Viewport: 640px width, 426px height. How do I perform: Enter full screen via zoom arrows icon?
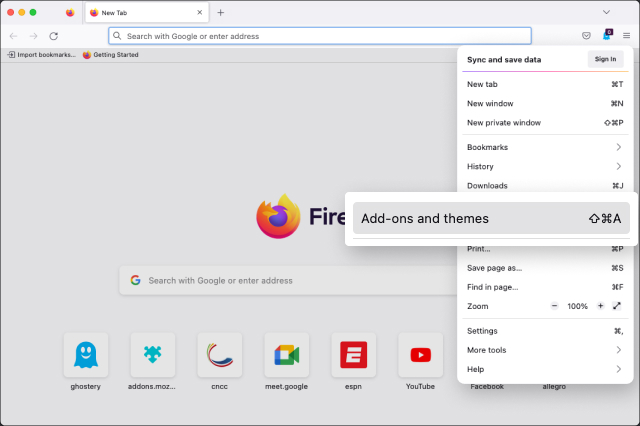pos(617,306)
